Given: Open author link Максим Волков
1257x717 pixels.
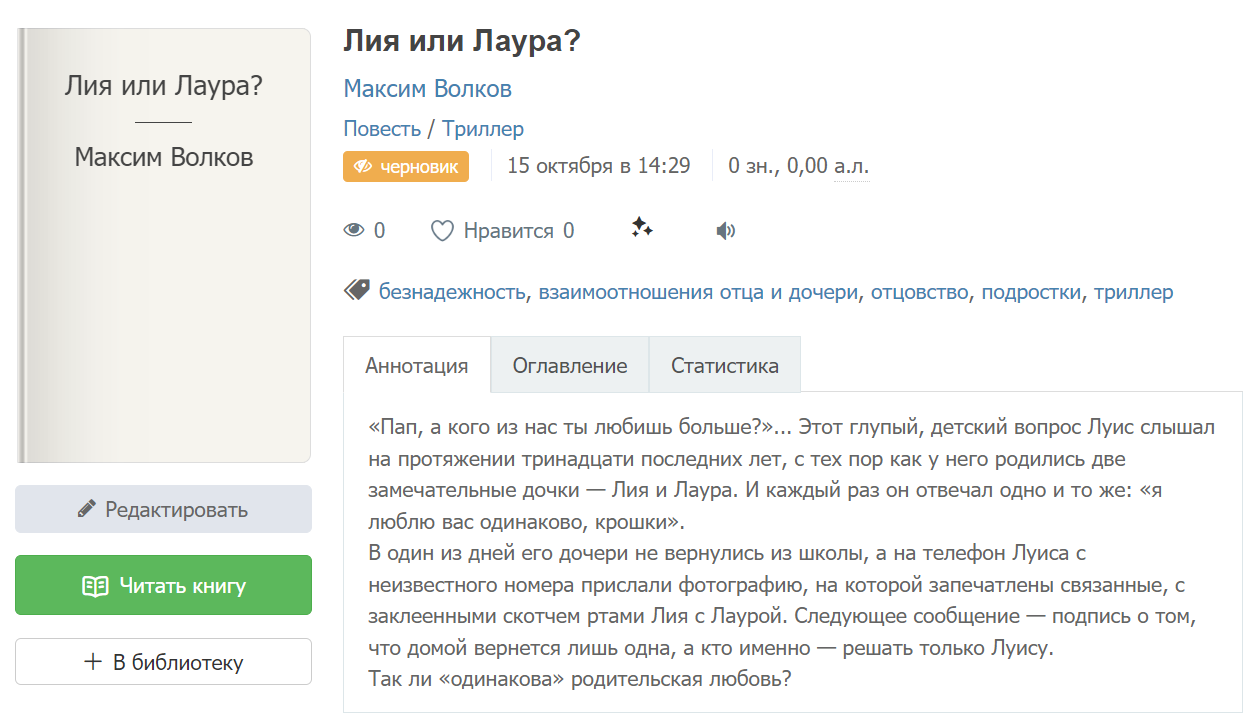Looking at the screenshot, I should click(x=427, y=89).
